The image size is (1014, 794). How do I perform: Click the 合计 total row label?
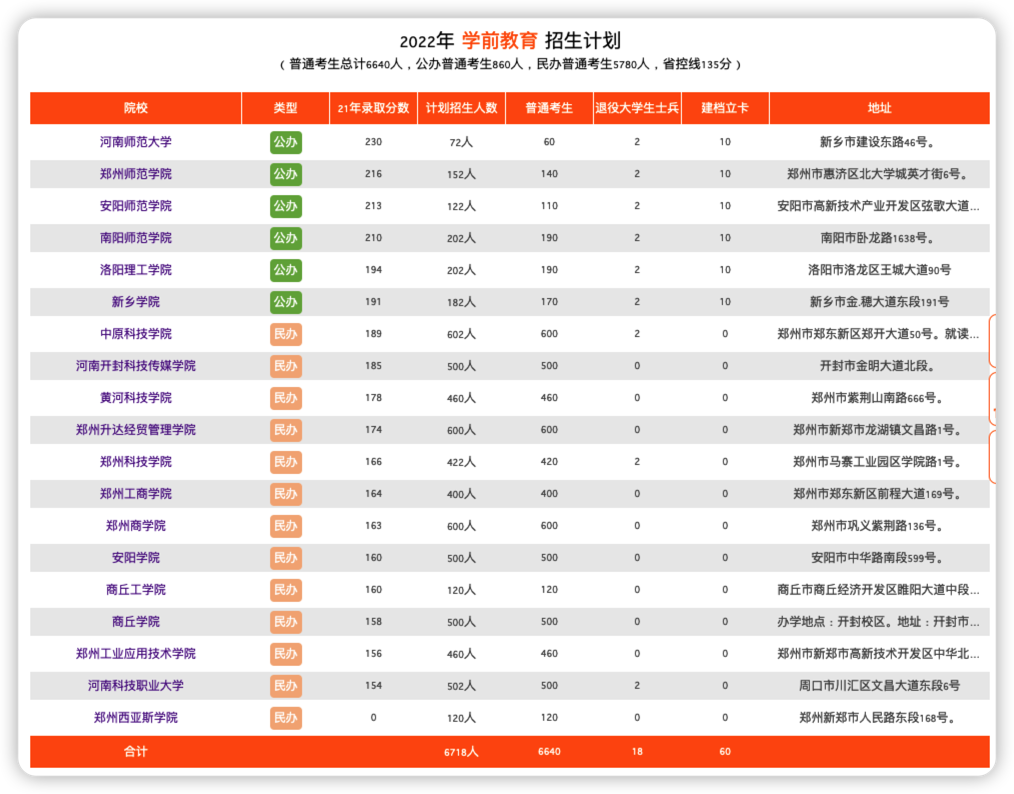[x=135, y=751]
